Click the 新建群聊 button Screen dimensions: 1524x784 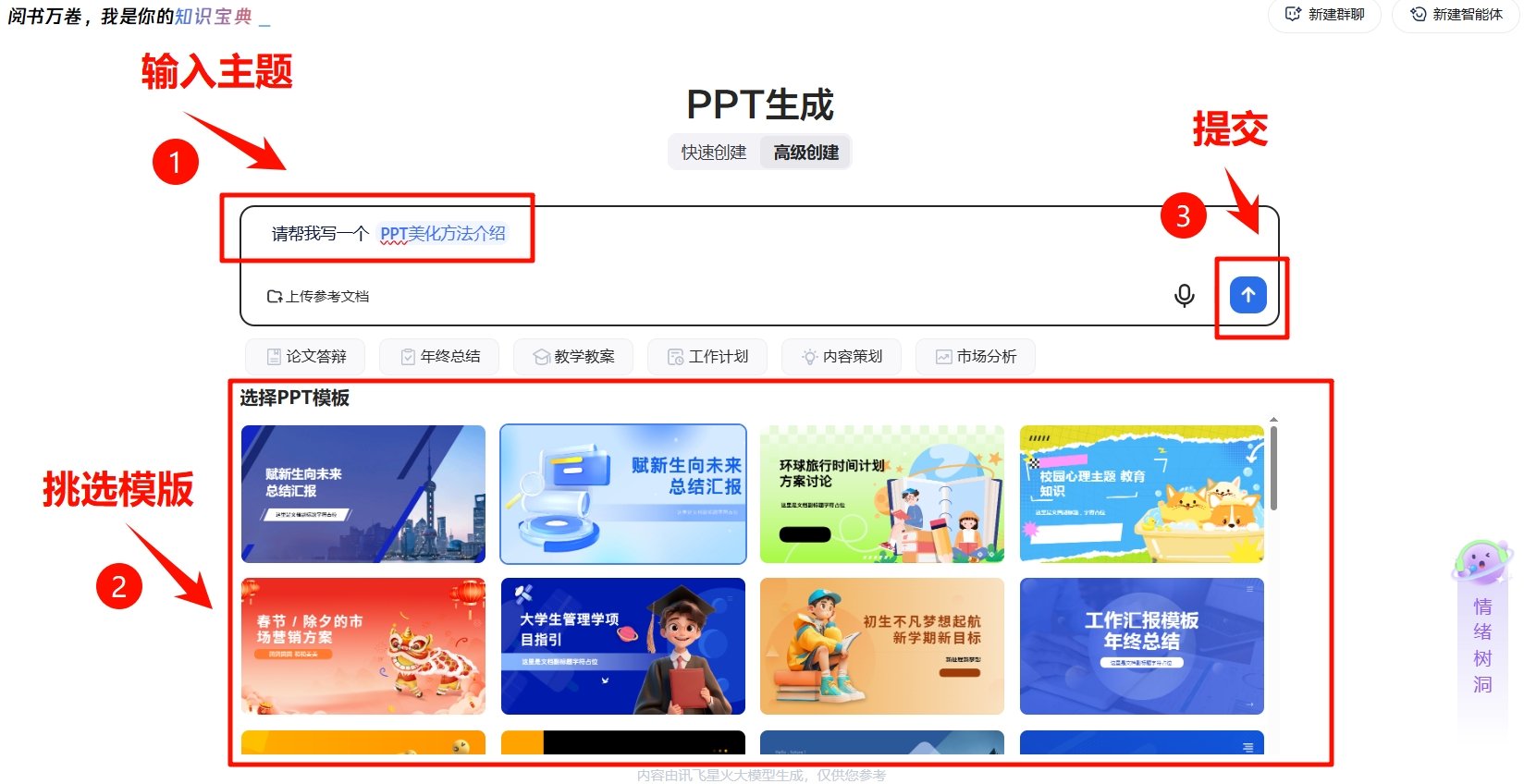(x=1324, y=15)
